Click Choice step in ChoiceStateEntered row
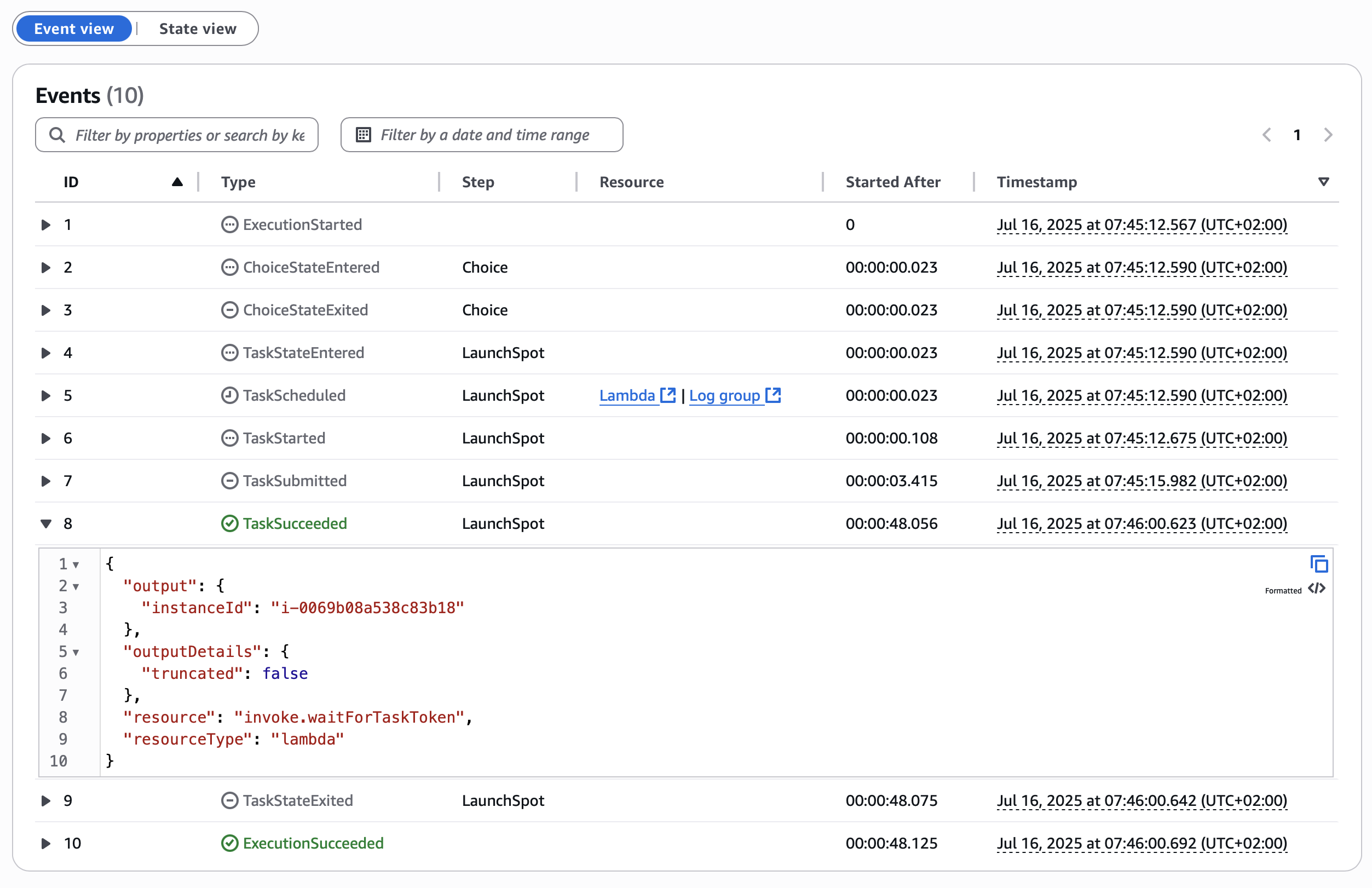 [485, 268]
